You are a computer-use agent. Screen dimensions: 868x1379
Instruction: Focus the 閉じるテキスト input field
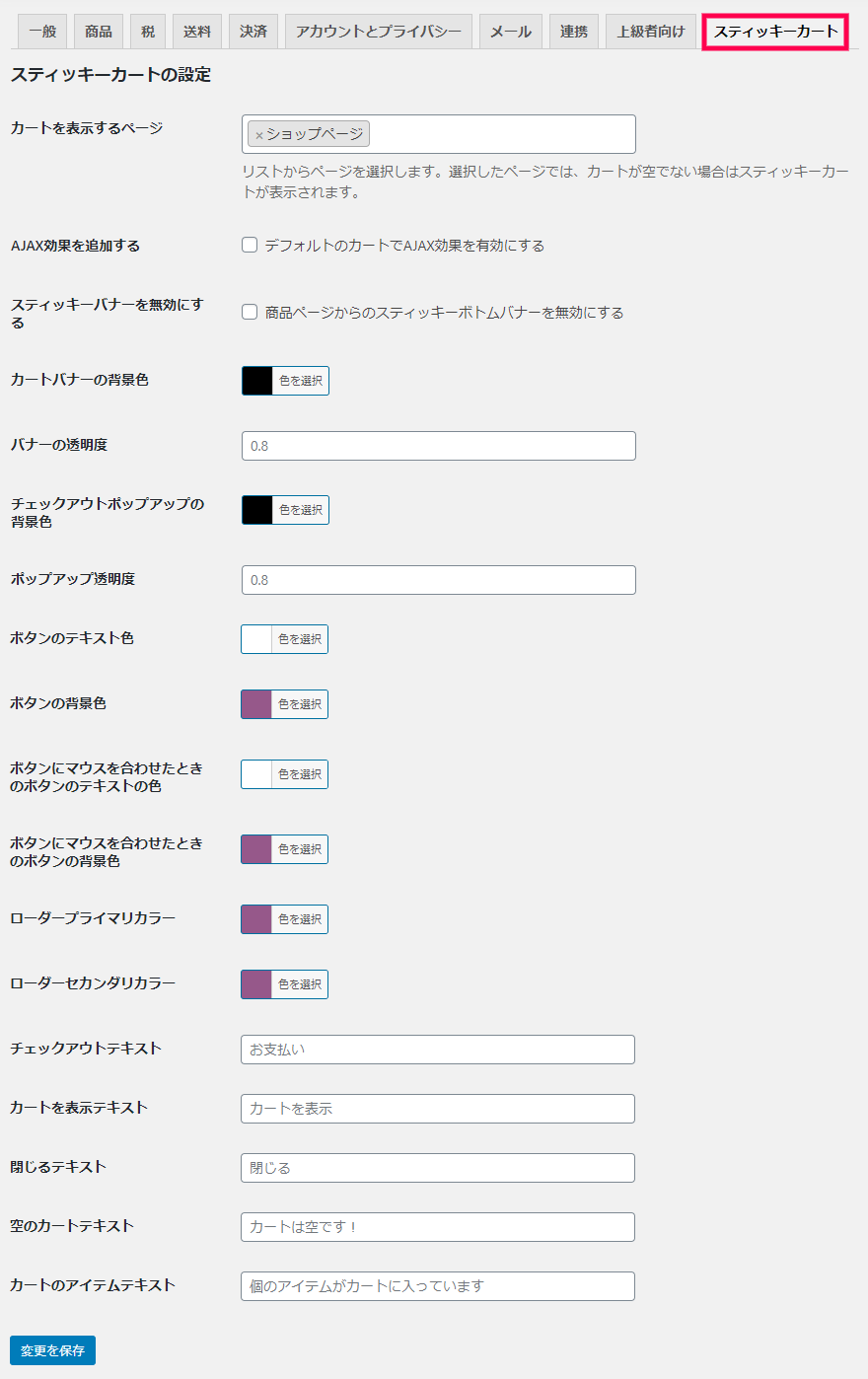tap(438, 1168)
